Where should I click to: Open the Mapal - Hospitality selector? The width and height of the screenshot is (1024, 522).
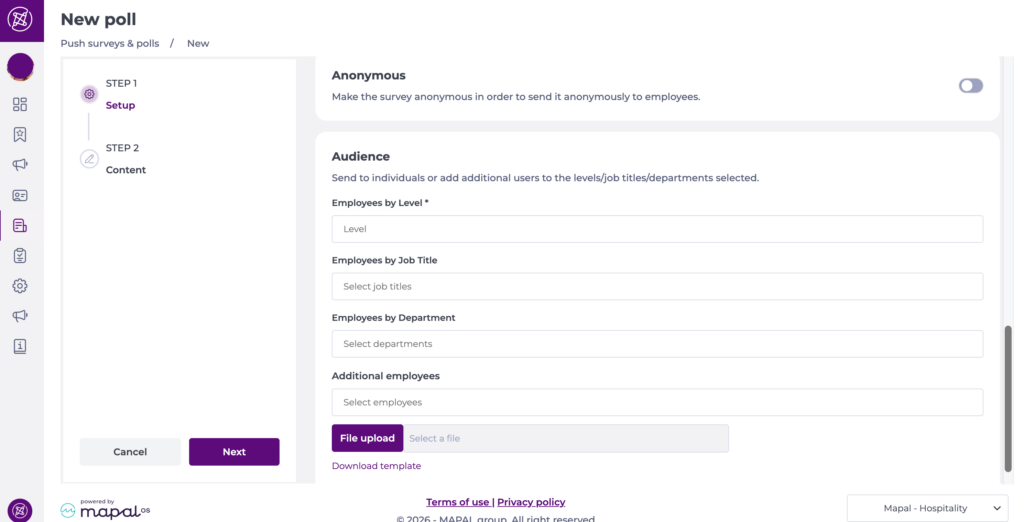point(926,508)
